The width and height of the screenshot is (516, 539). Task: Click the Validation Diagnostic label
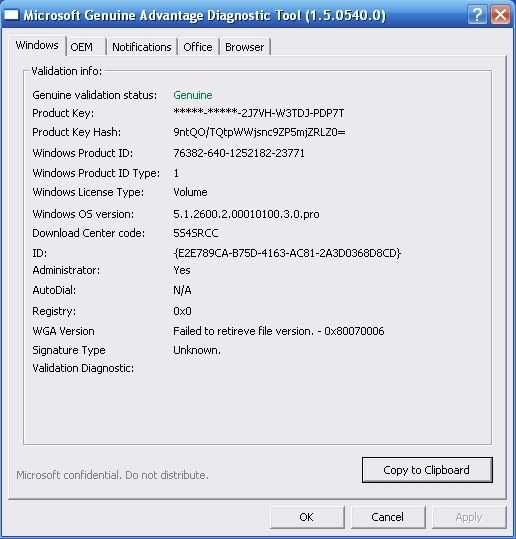[x=83, y=368]
